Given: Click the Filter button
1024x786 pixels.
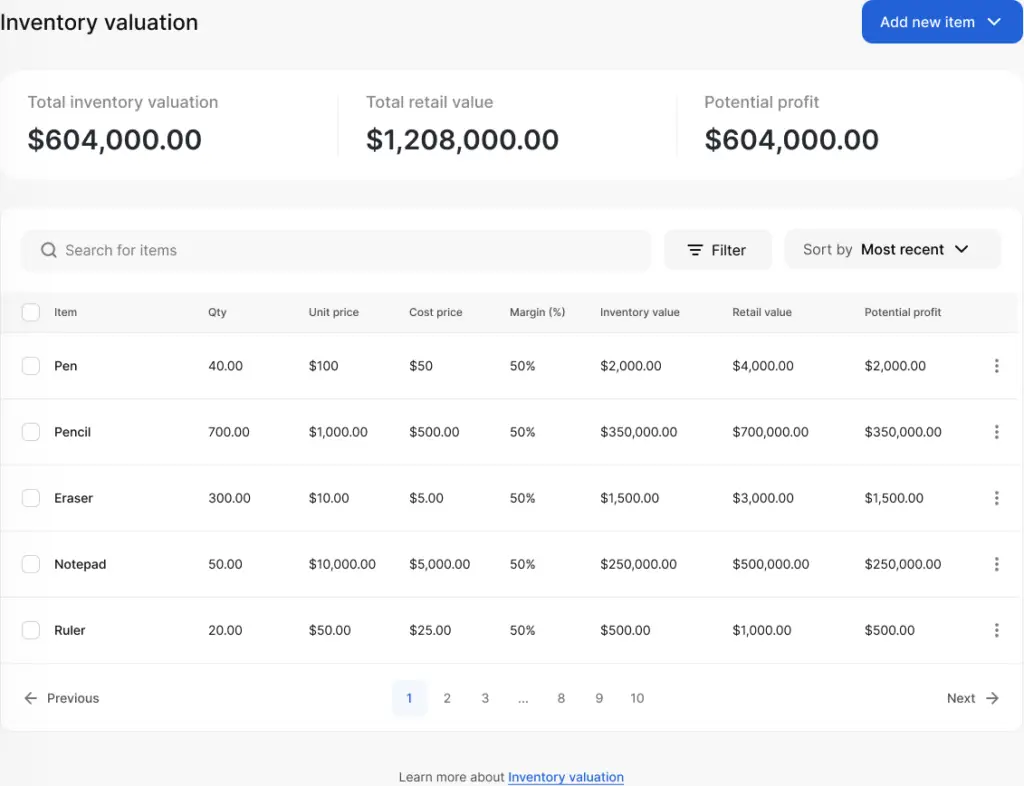Looking at the screenshot, I should point(718,249).
